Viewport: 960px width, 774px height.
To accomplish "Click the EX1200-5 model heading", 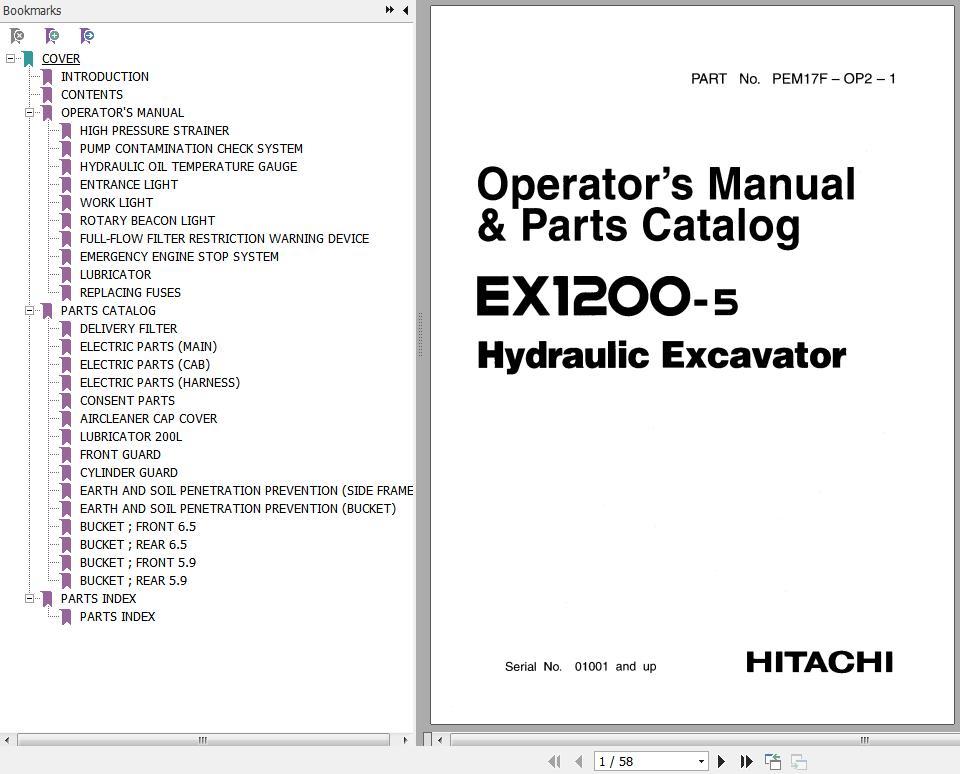I will click(607, 296).
